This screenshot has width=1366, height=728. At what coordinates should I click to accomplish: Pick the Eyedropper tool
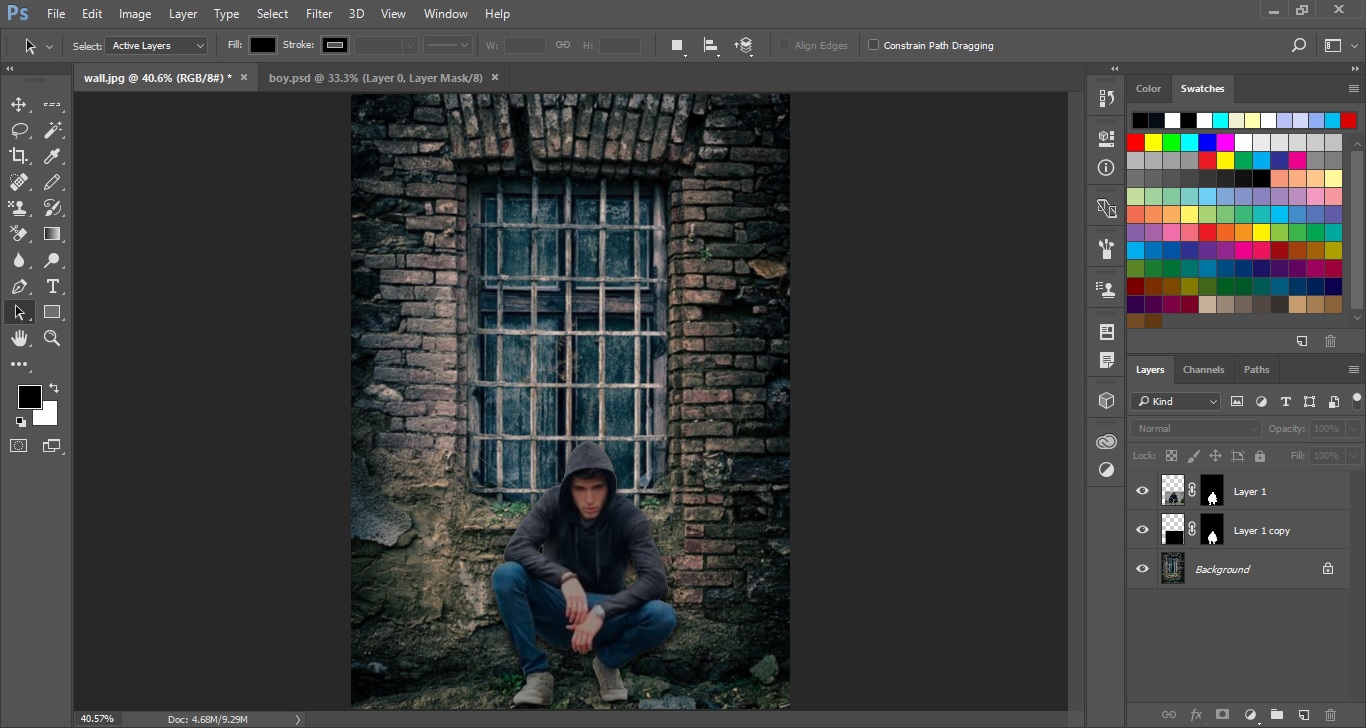click(52, 156)
